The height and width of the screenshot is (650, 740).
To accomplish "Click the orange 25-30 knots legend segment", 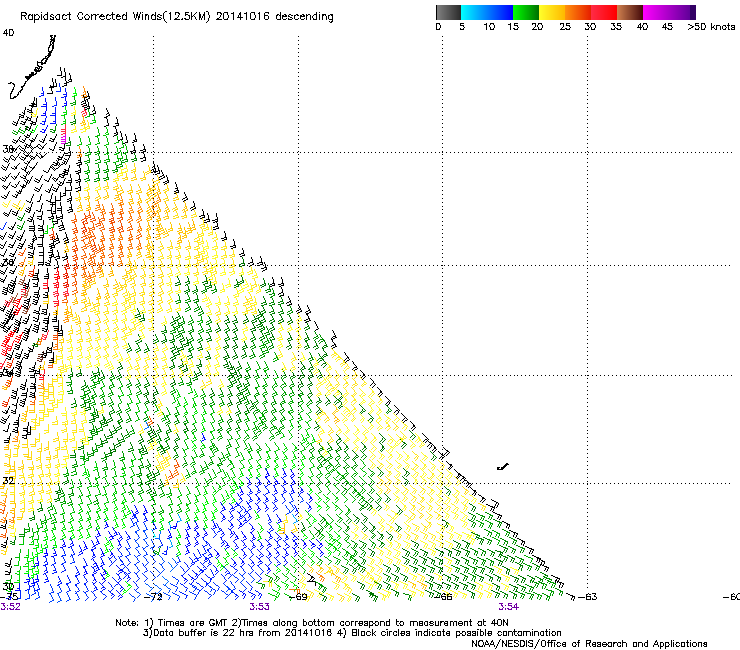I will click(578, 12).
